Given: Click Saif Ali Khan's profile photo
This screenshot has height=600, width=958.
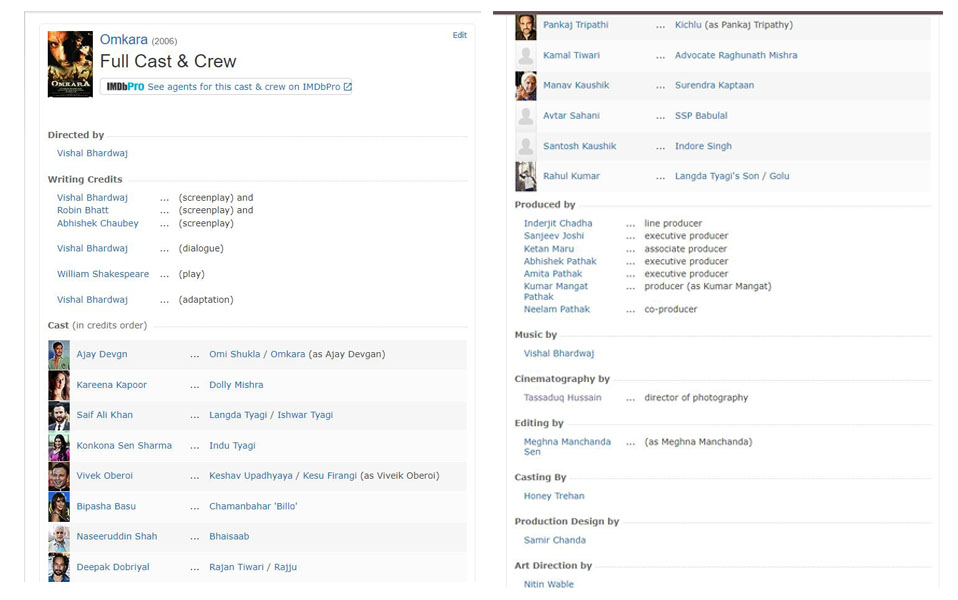Looking at the screenshot, I should [x=59, y=415].
